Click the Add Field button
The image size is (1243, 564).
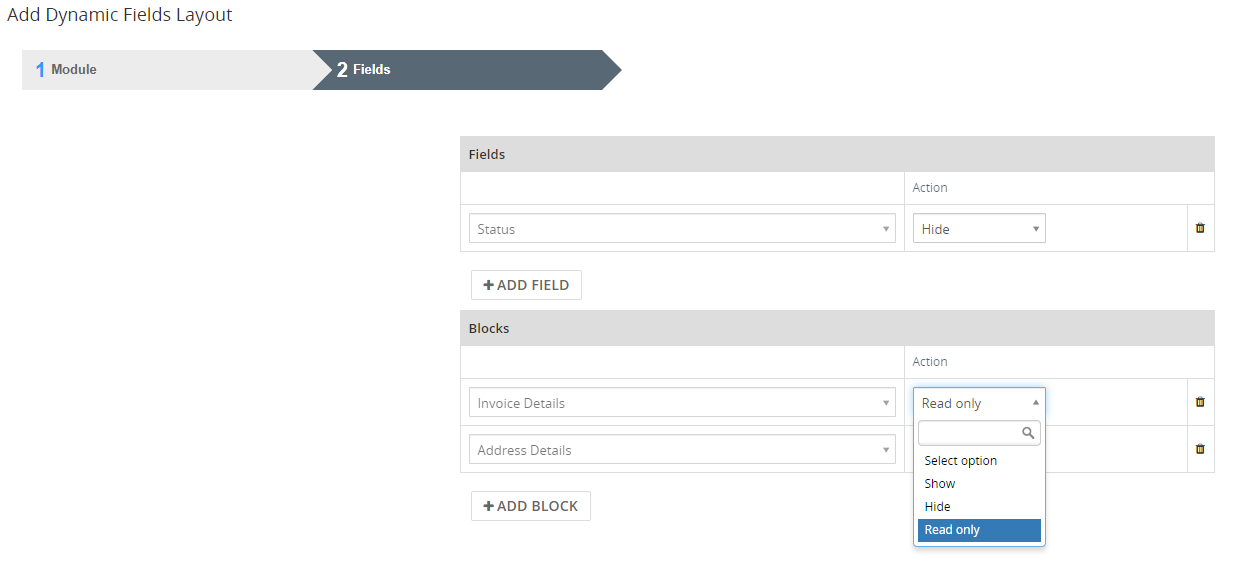tap(526, 285)
